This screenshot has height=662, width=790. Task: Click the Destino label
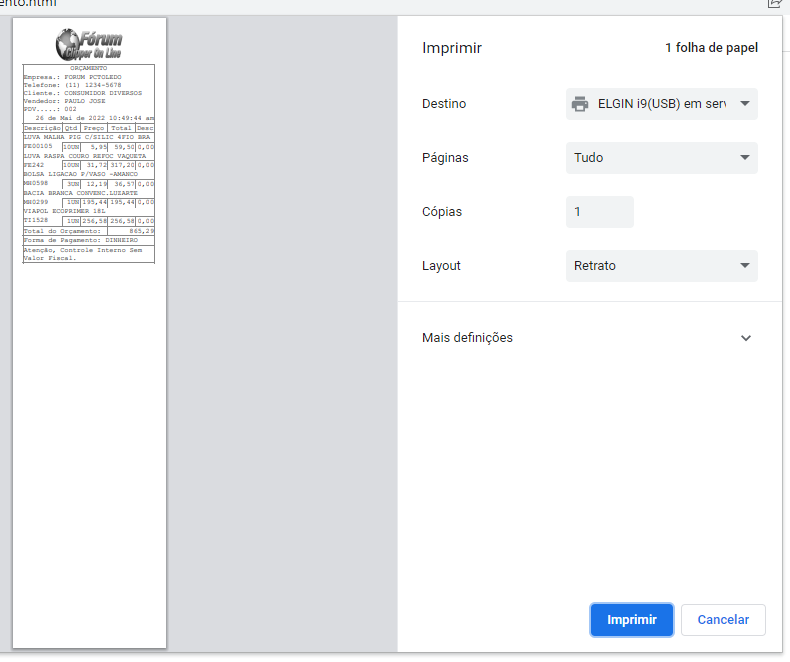click(x=444, y=104)
